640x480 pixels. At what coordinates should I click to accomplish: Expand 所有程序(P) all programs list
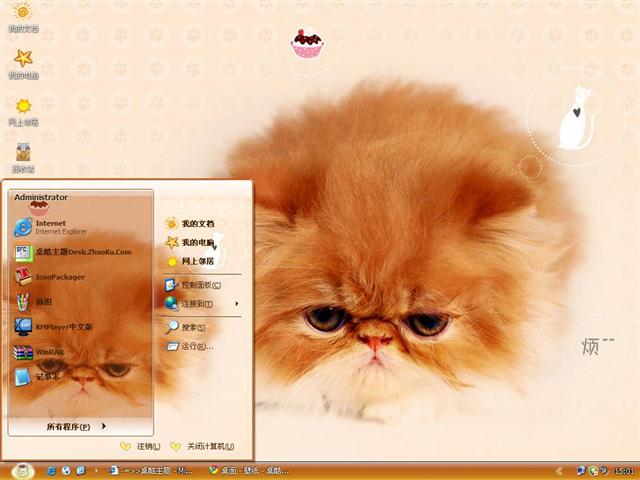tap(76, 427)
